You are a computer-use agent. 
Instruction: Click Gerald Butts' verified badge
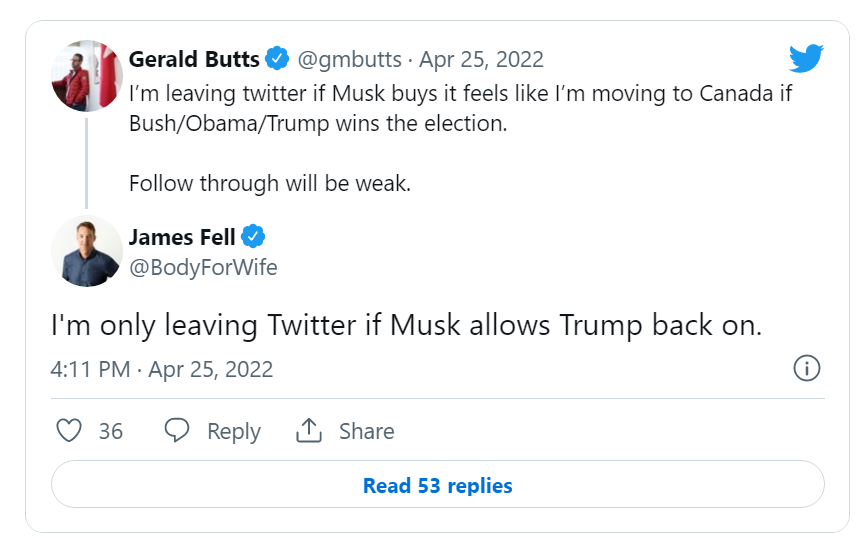click(x=277, y=59)
